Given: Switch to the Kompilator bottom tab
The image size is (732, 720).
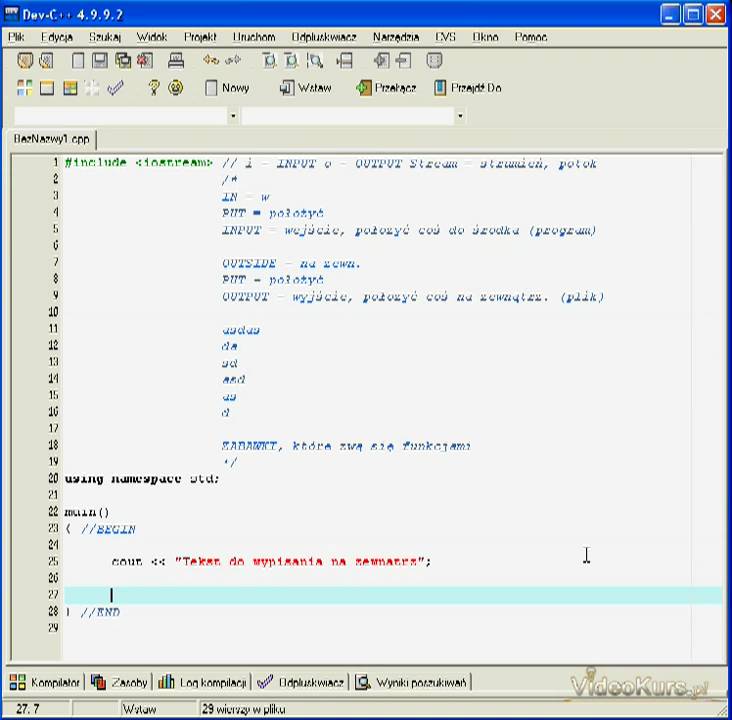Looking at the screenshot, I should pyautogui.click(x=45, y=682).
